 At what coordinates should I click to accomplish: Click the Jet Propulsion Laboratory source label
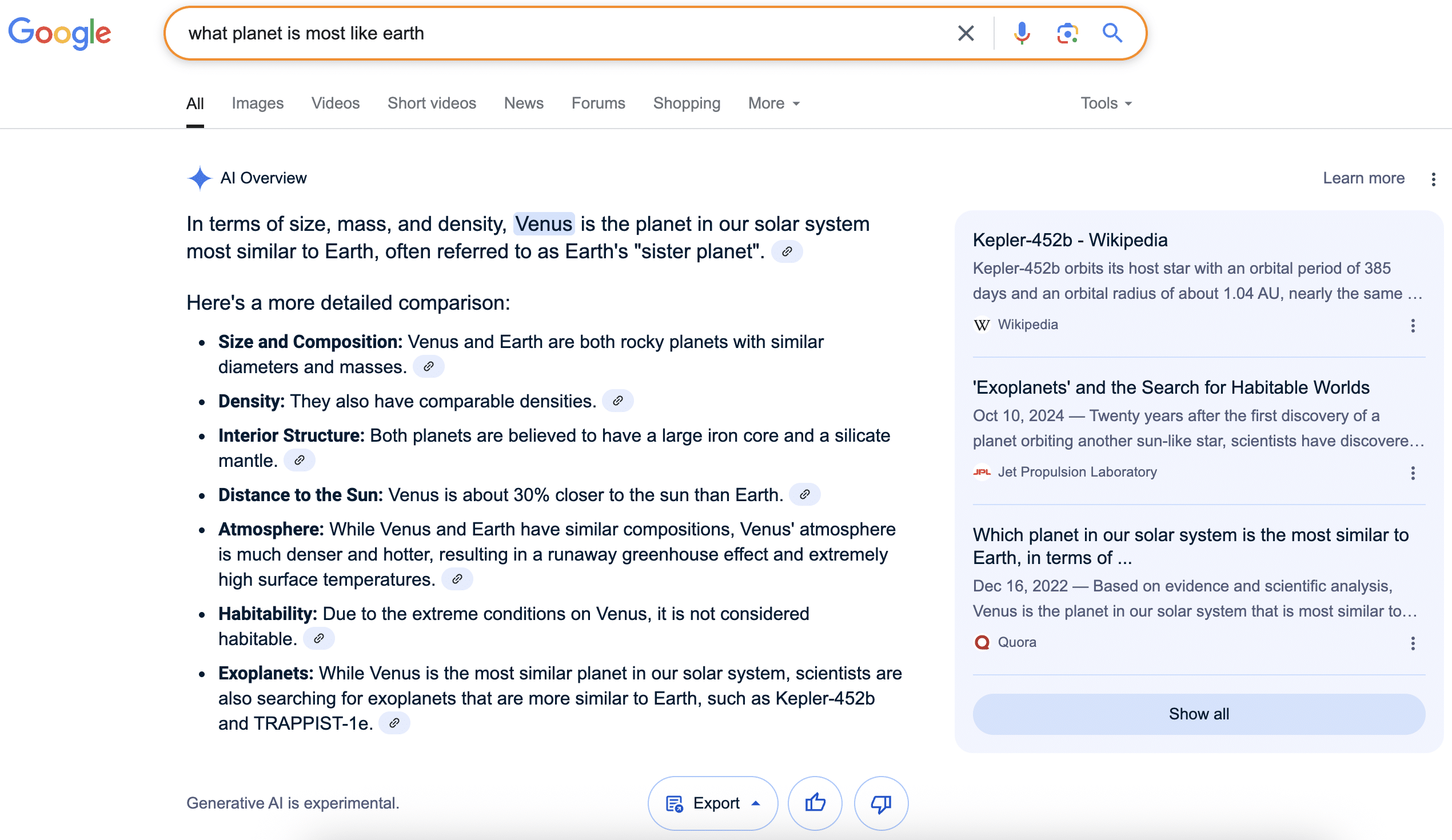[1077, 473]
